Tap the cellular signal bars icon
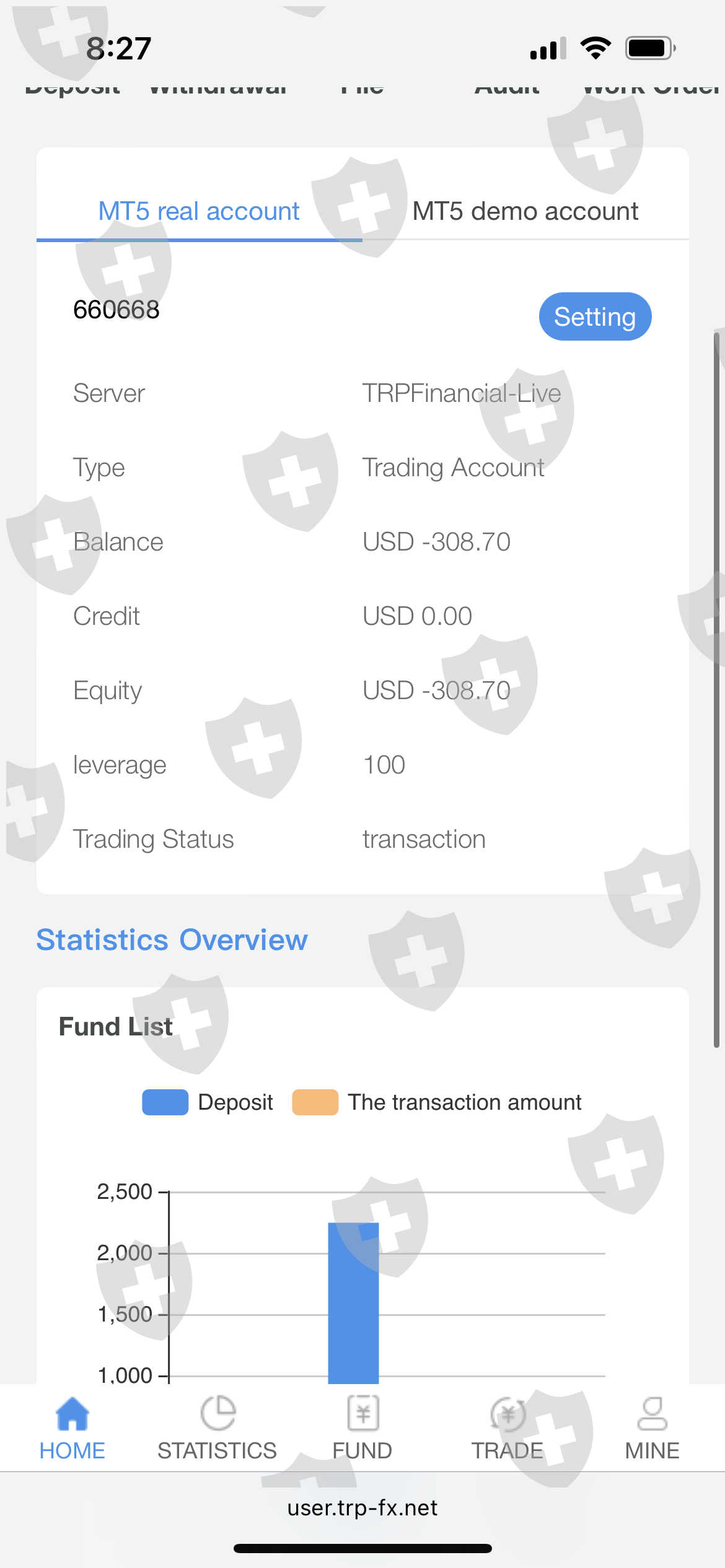This screenshot has width=725, height=1568. [x=548, y=48]
